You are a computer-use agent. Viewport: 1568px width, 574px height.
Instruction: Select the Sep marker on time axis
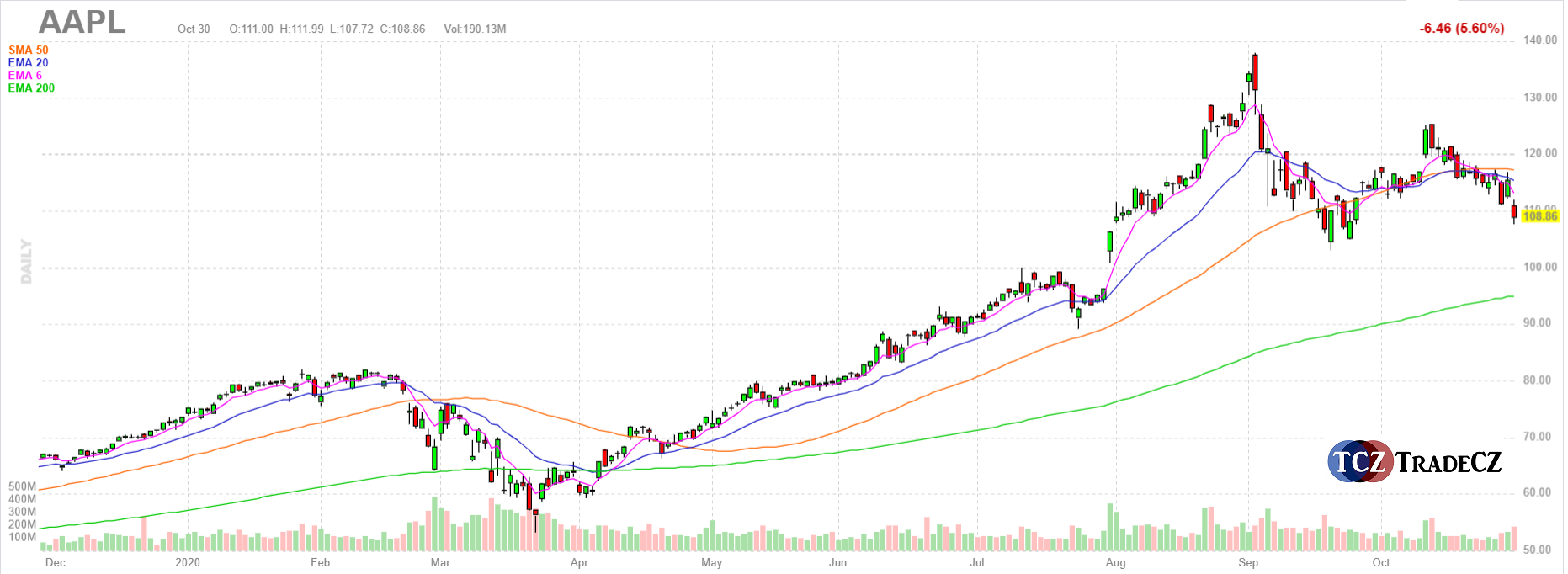pyautogui.click(x=1247, y=562)
